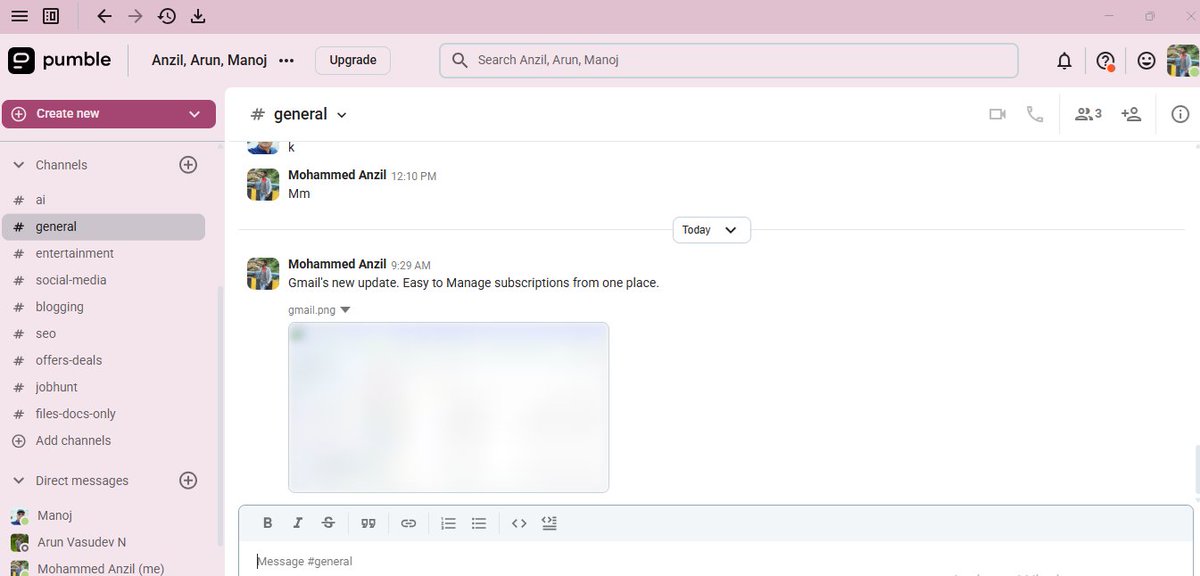Select the general channel in sidebar
1200x576 pixels.
coord(104,227)
